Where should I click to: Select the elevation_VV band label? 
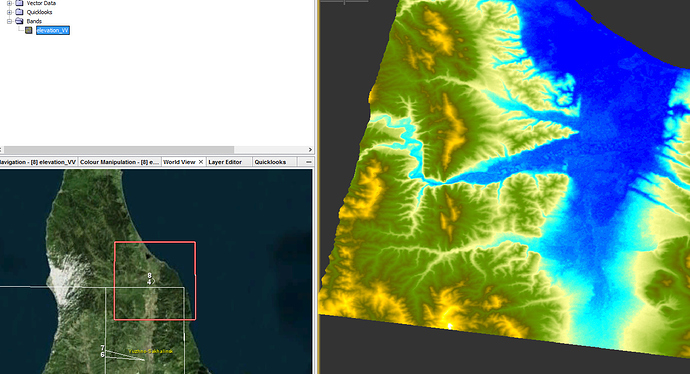click(x=53, y=30)
